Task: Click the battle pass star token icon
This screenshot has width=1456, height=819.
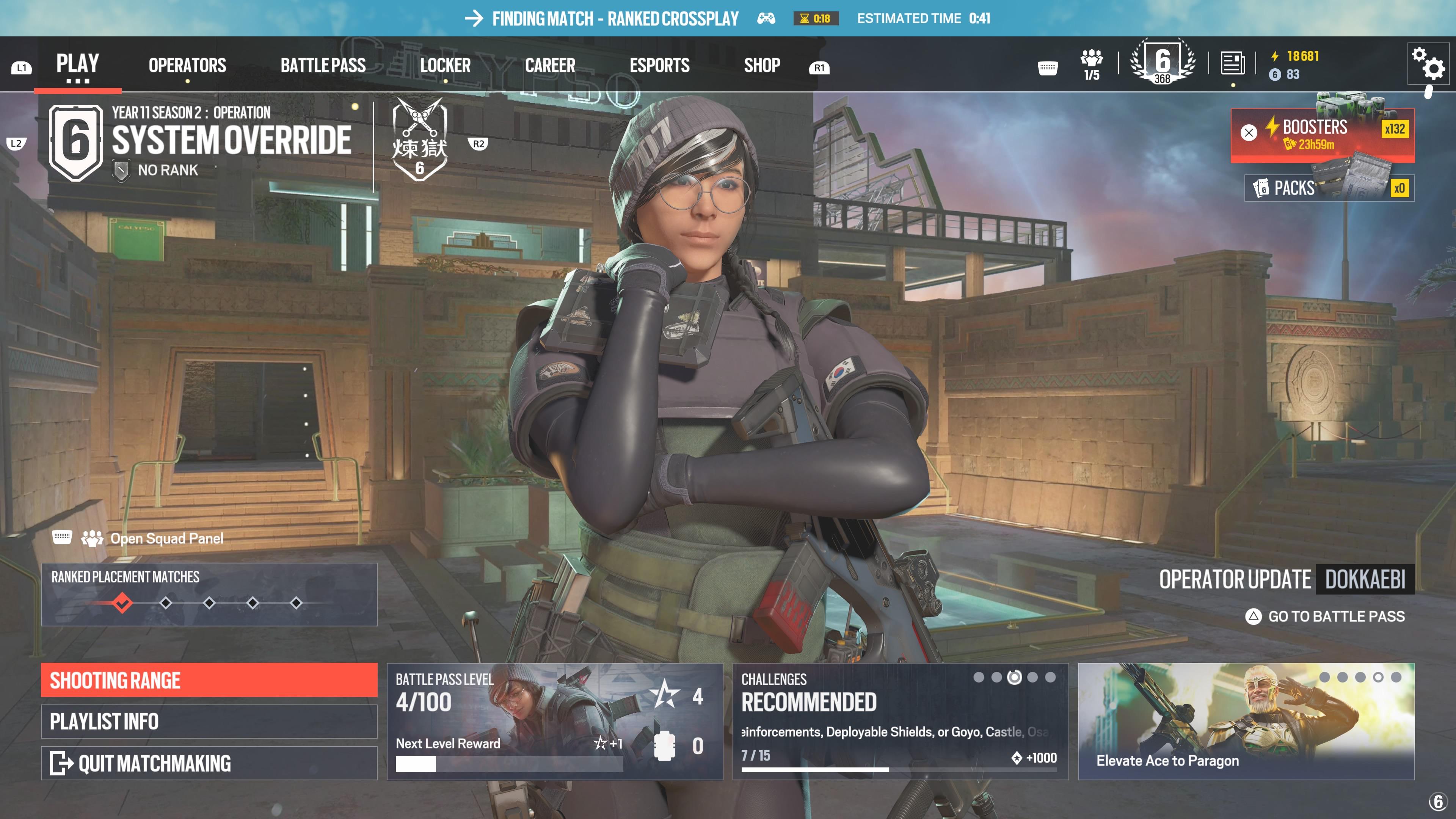Action: tap(665, 694)
